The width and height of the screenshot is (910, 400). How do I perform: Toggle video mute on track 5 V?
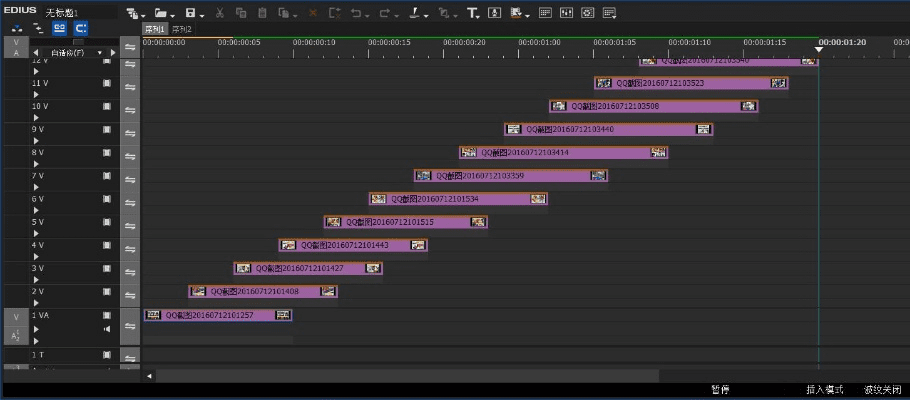click(x=107, y=222)
